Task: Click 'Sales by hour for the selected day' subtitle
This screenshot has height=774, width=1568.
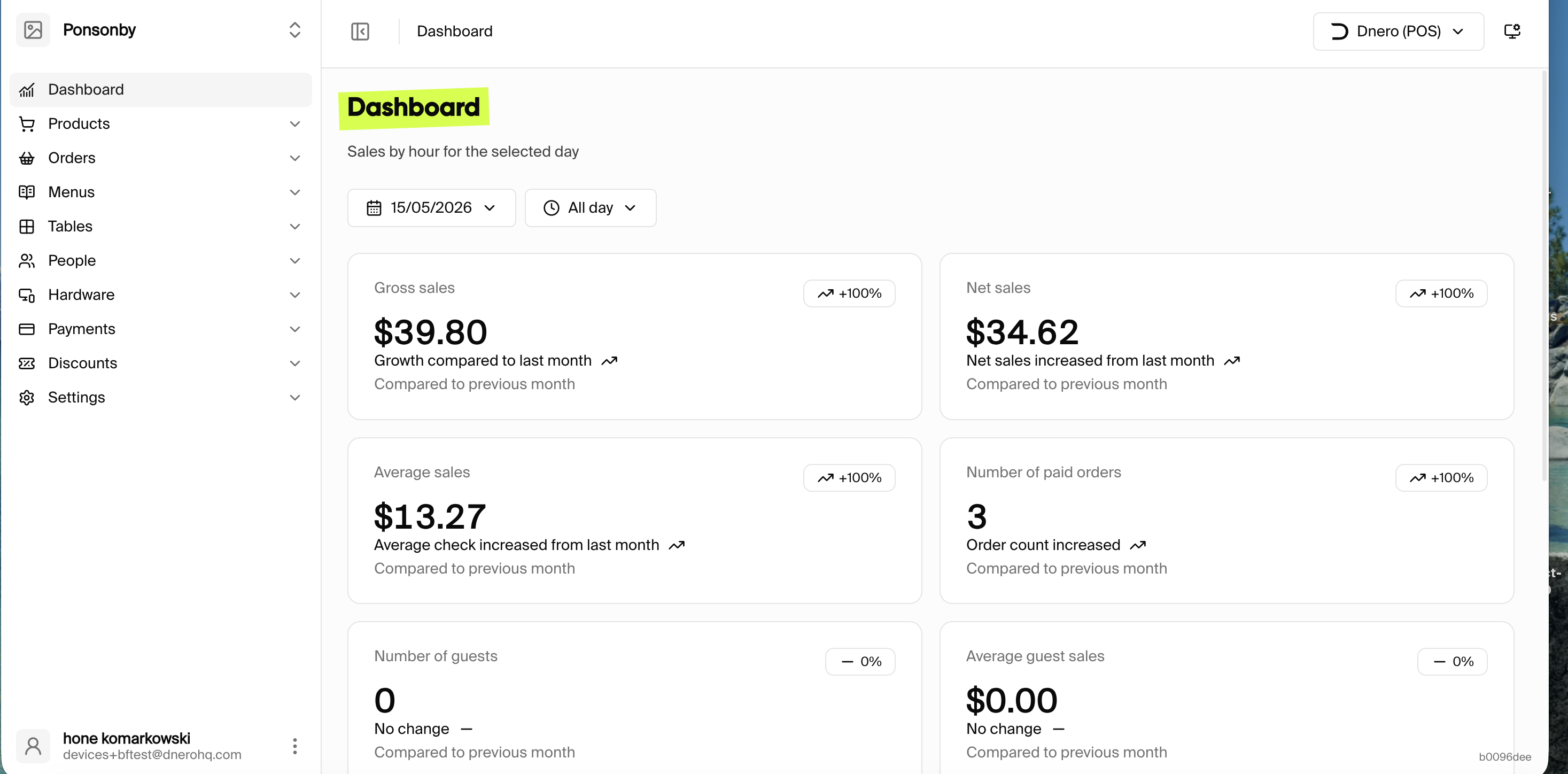Action: (463, 152)
